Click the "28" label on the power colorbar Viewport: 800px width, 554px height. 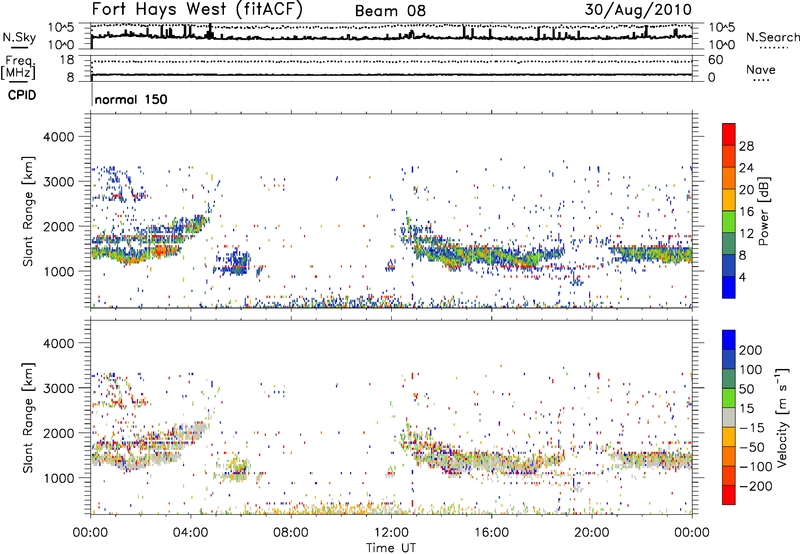[746, 146]
